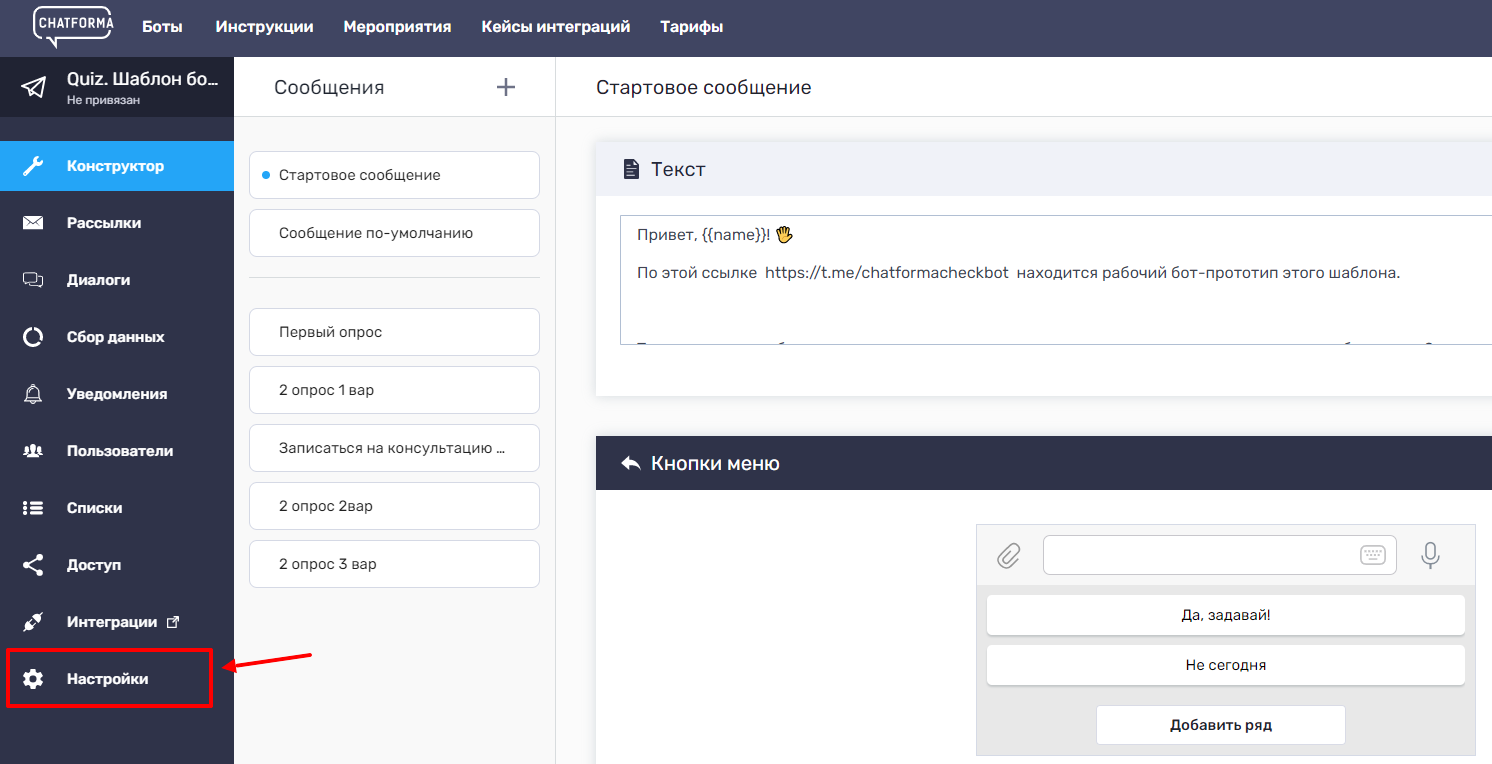Screen dimensions: 1492x764
Task: Click the Chatforma logo
Action: tap(73, 26)
